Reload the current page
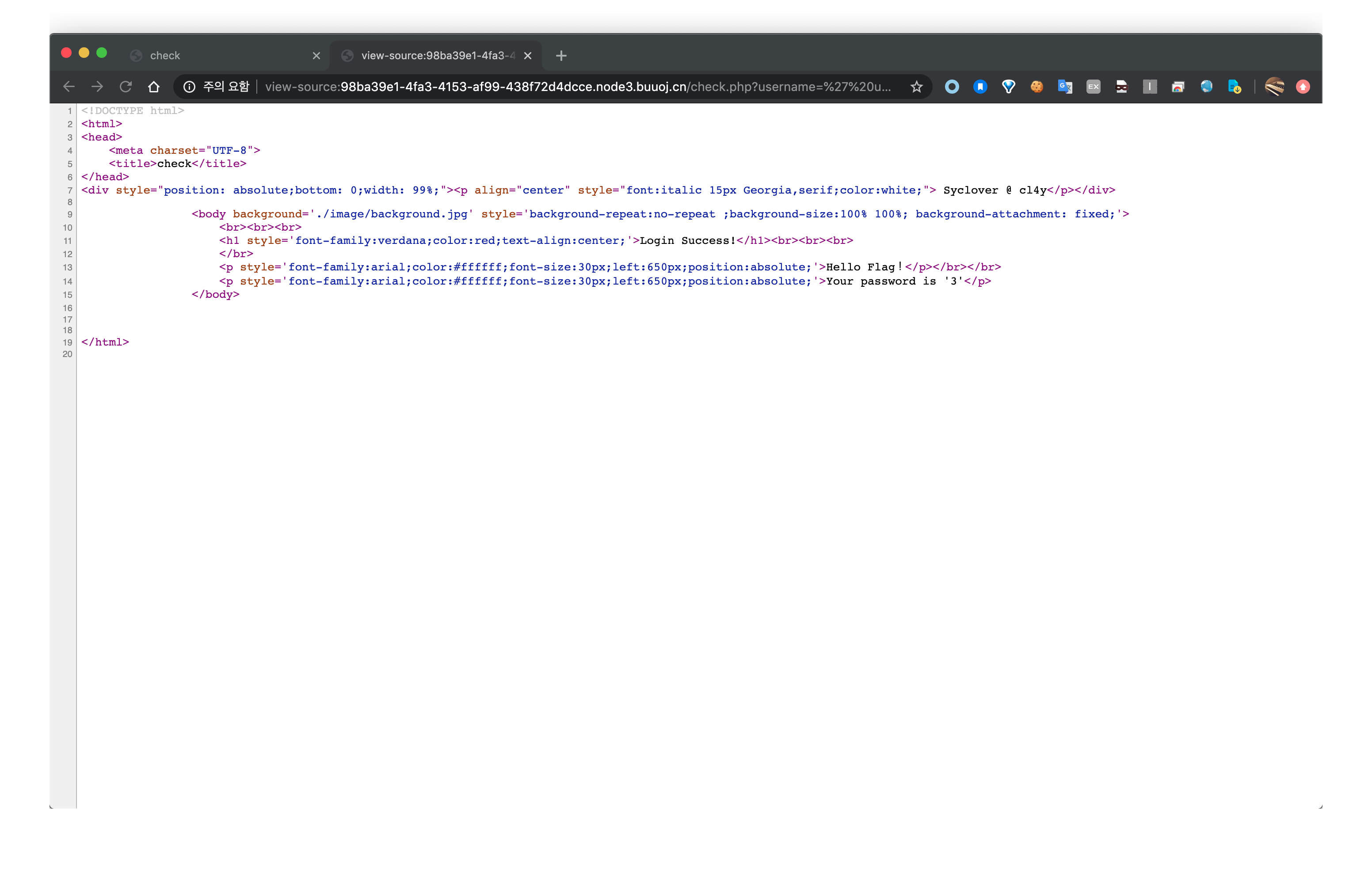1372x874 pixels. tap(126, 87)
